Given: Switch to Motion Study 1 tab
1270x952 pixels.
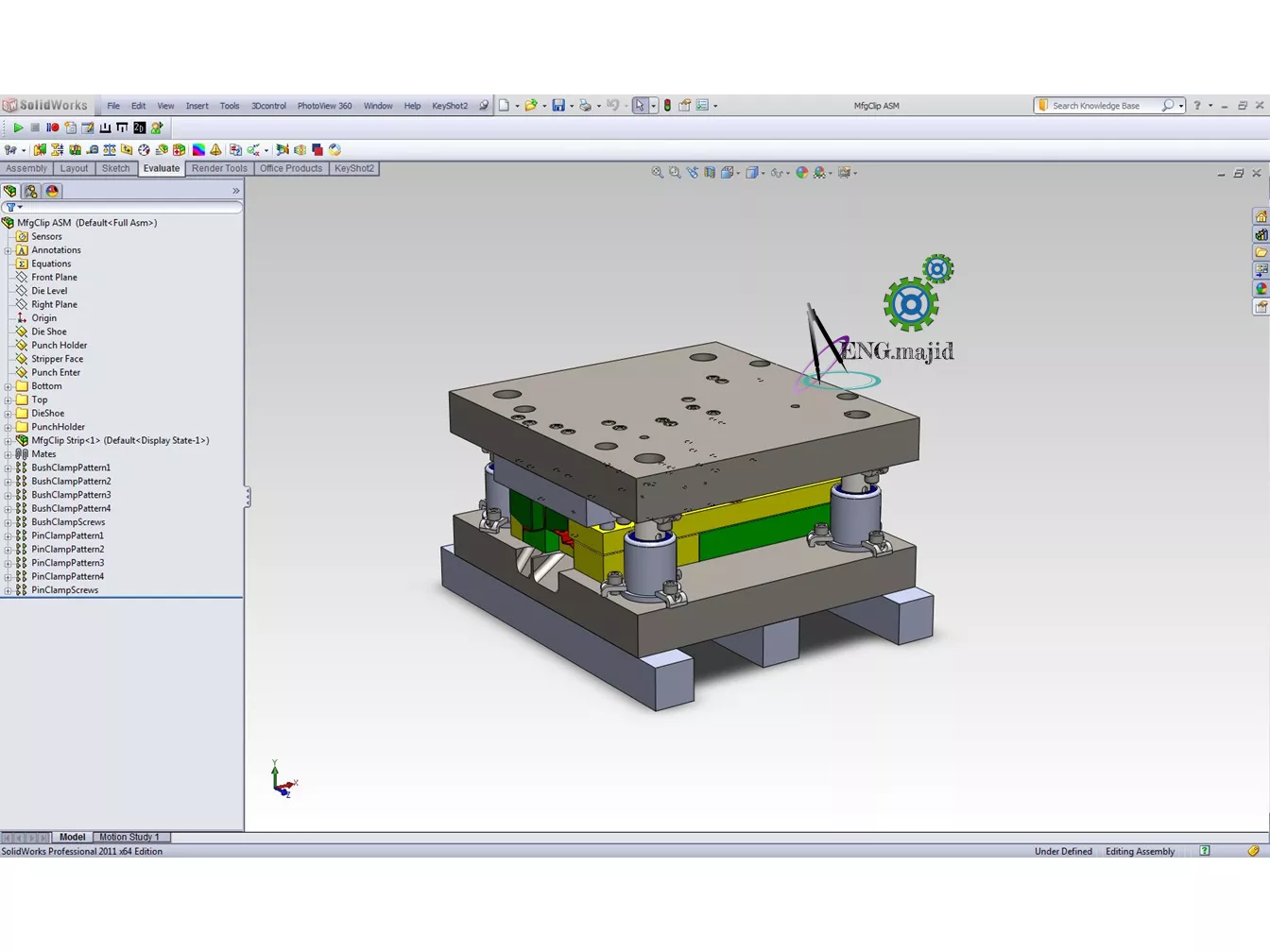Looking at the screenshot, I should coord(129,837).
